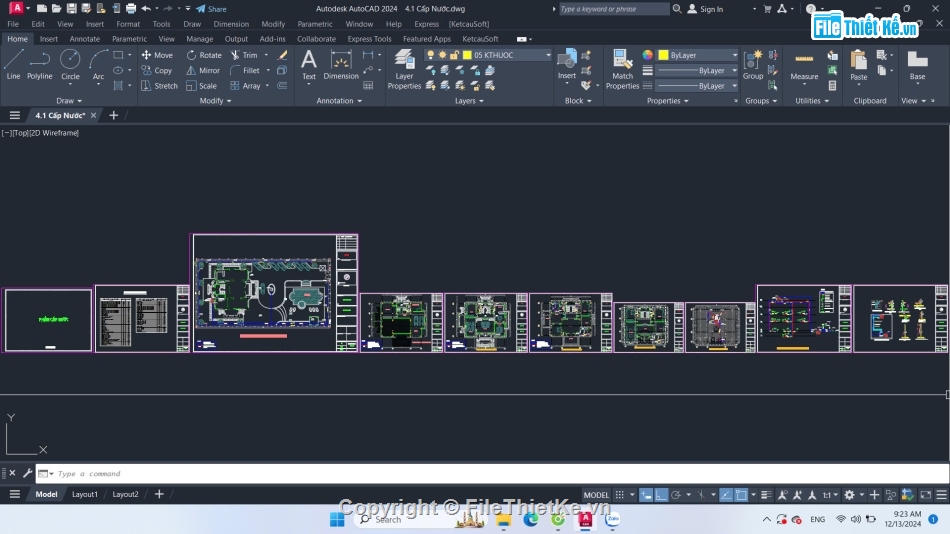Open new drawing tab with plus
Viewport: 950px width, 534px height.
pos(113,115)
